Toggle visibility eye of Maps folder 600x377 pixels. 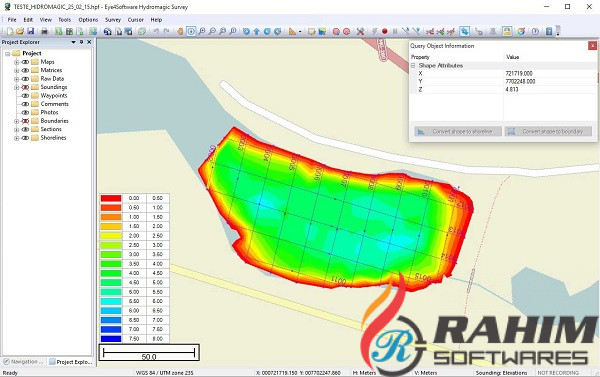[x=25, y=62]
